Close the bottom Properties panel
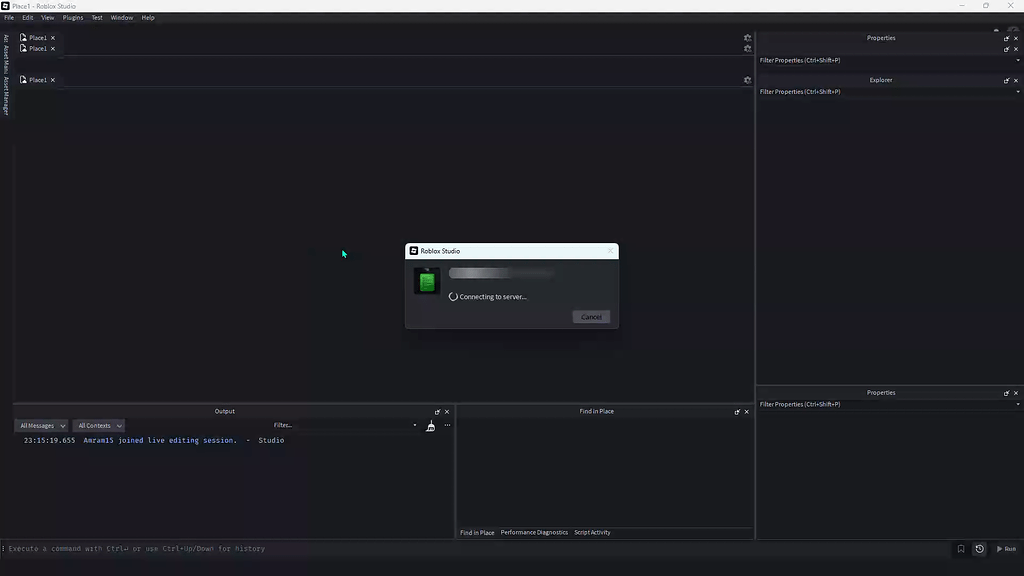Viewport: 1024px width, 576px height. [1016, 393]
